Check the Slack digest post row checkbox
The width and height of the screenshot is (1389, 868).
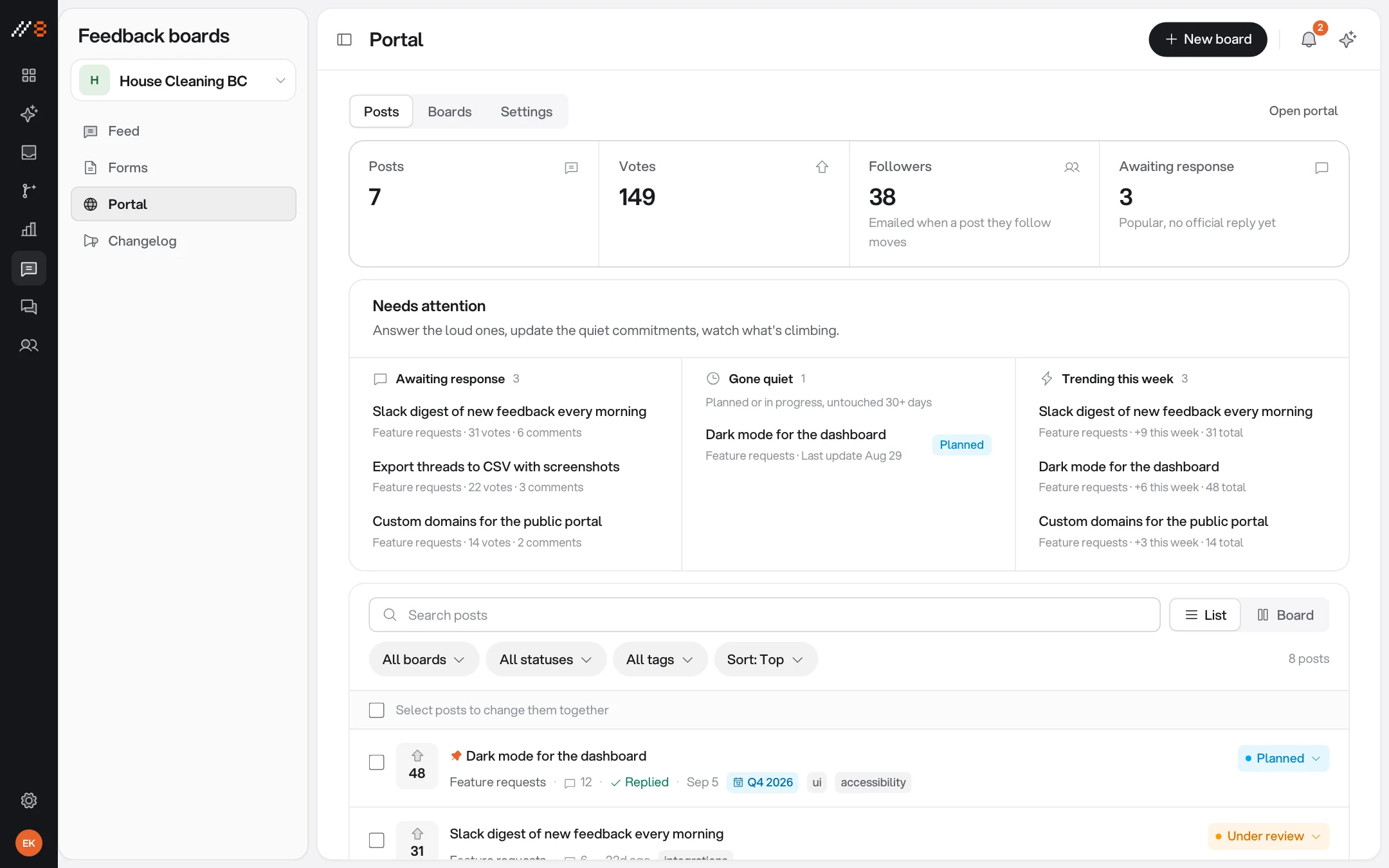[377, 840]
